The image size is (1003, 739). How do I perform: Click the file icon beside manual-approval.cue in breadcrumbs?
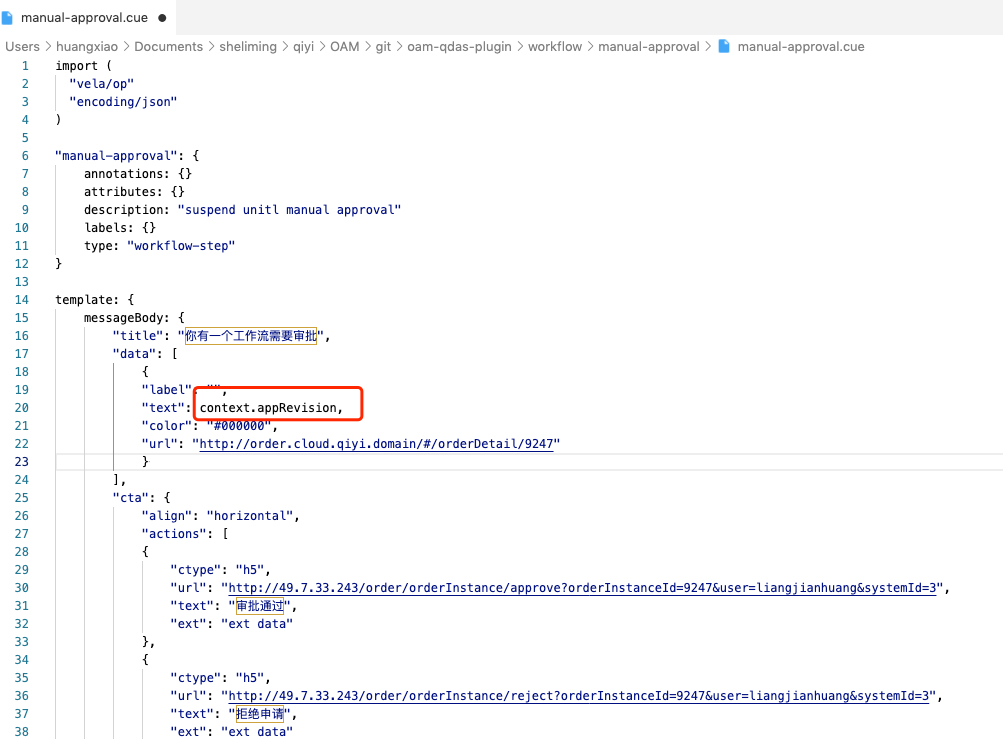723,46
